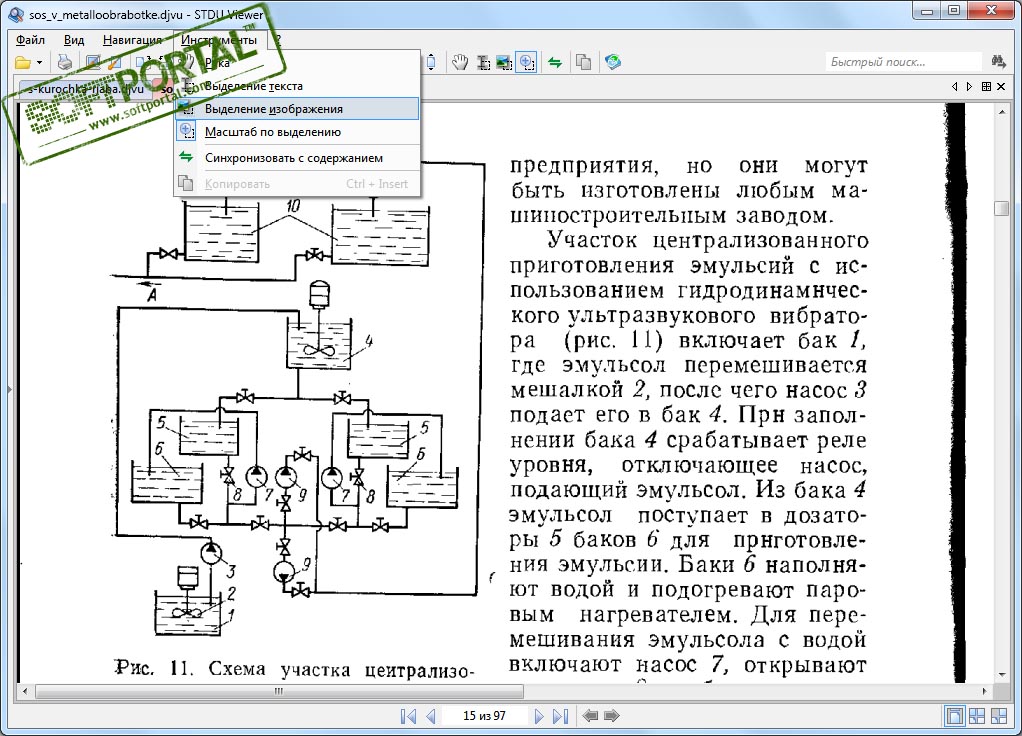
Task: Open the Вид menu
Action: (74, 40)
